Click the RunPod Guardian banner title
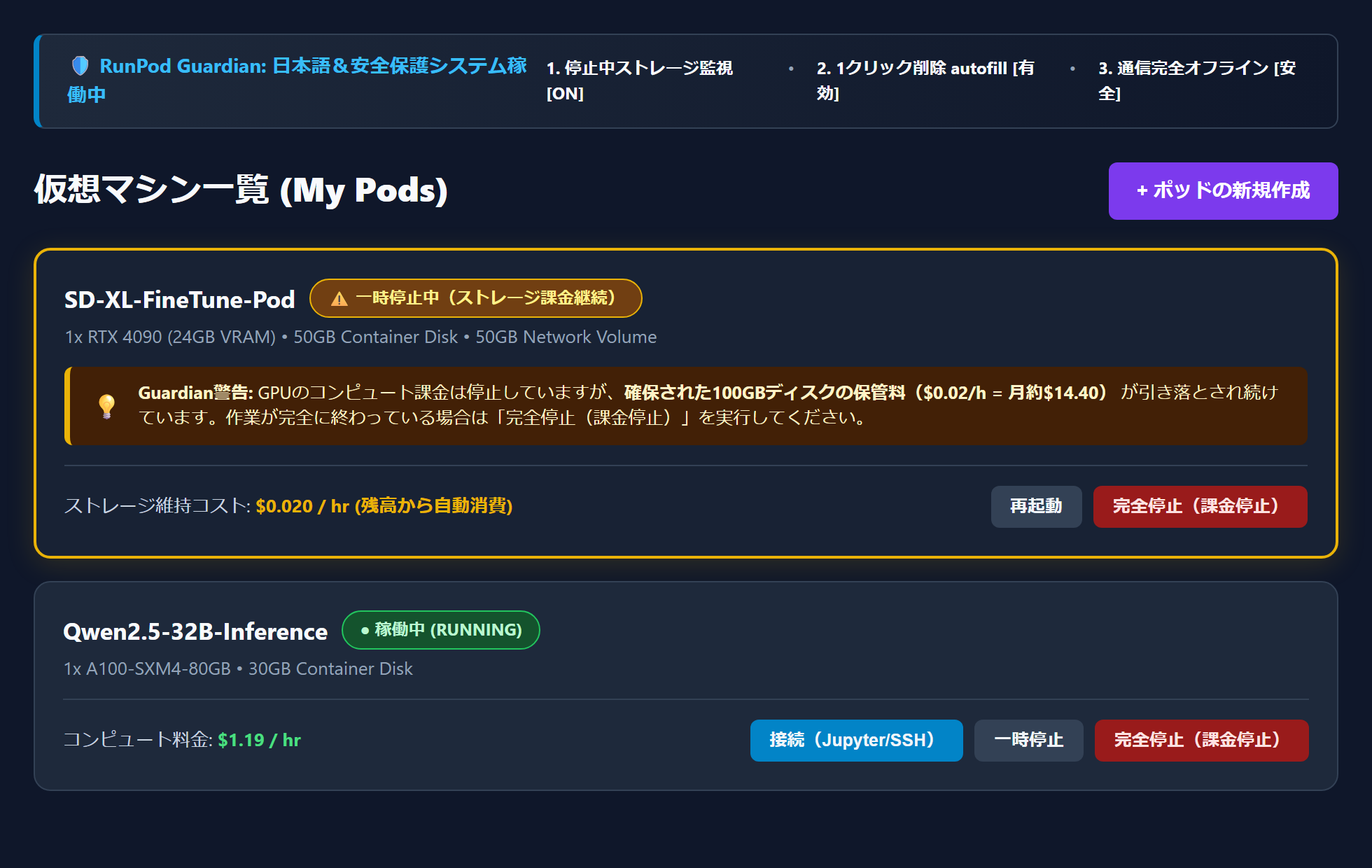The width and height of the screenshot is (1372, 868). (x=297, y=80)
